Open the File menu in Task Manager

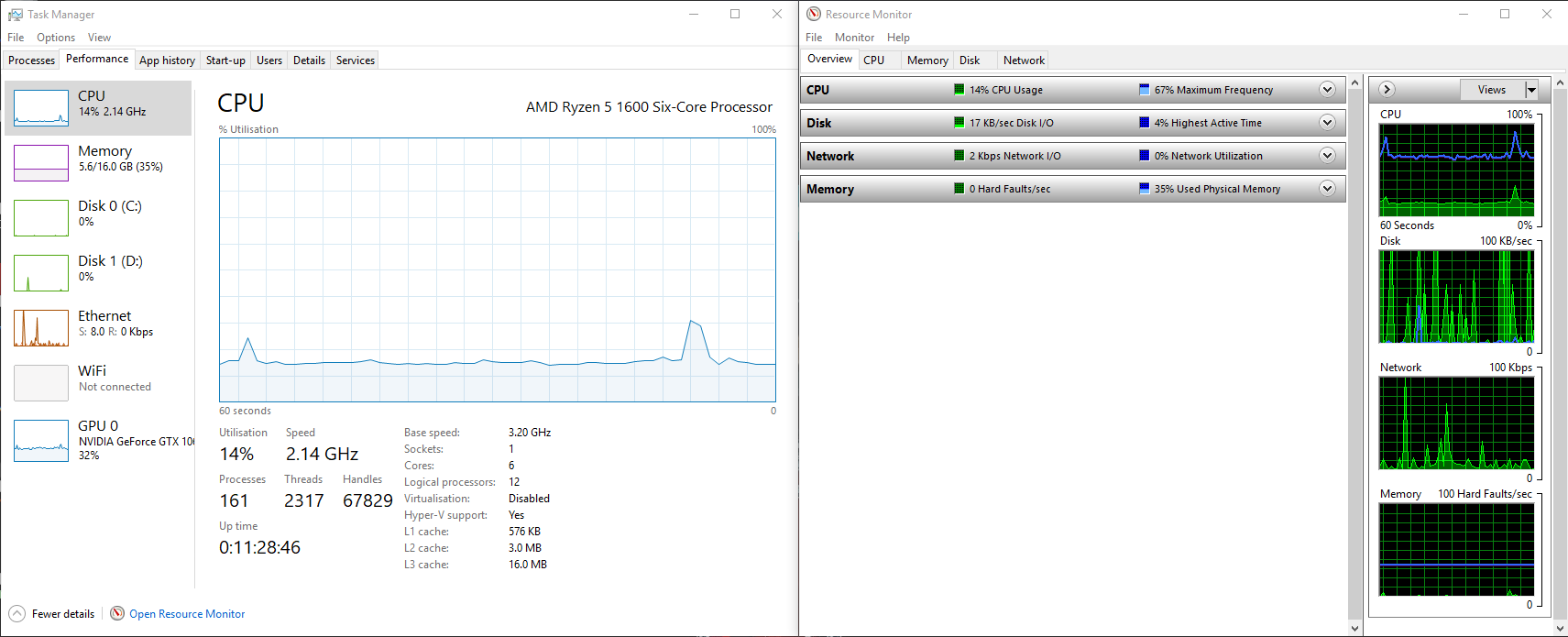[16, 38]
